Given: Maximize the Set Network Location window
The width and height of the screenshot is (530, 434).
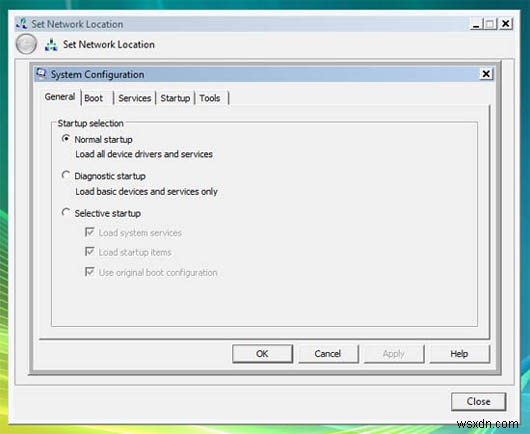Looking at the screenshot, I should pos(490,24).
